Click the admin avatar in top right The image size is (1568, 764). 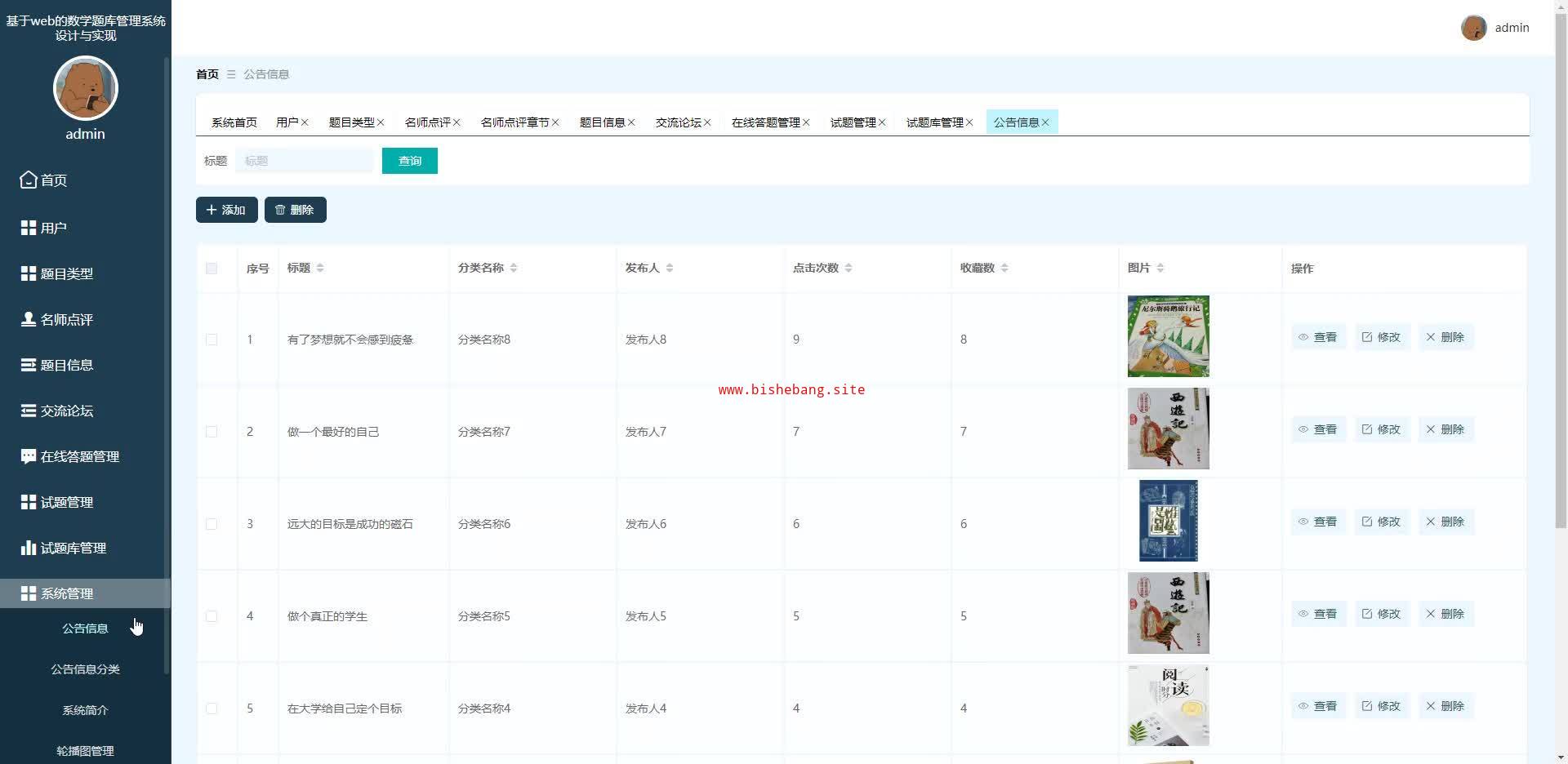[1473, 28]
